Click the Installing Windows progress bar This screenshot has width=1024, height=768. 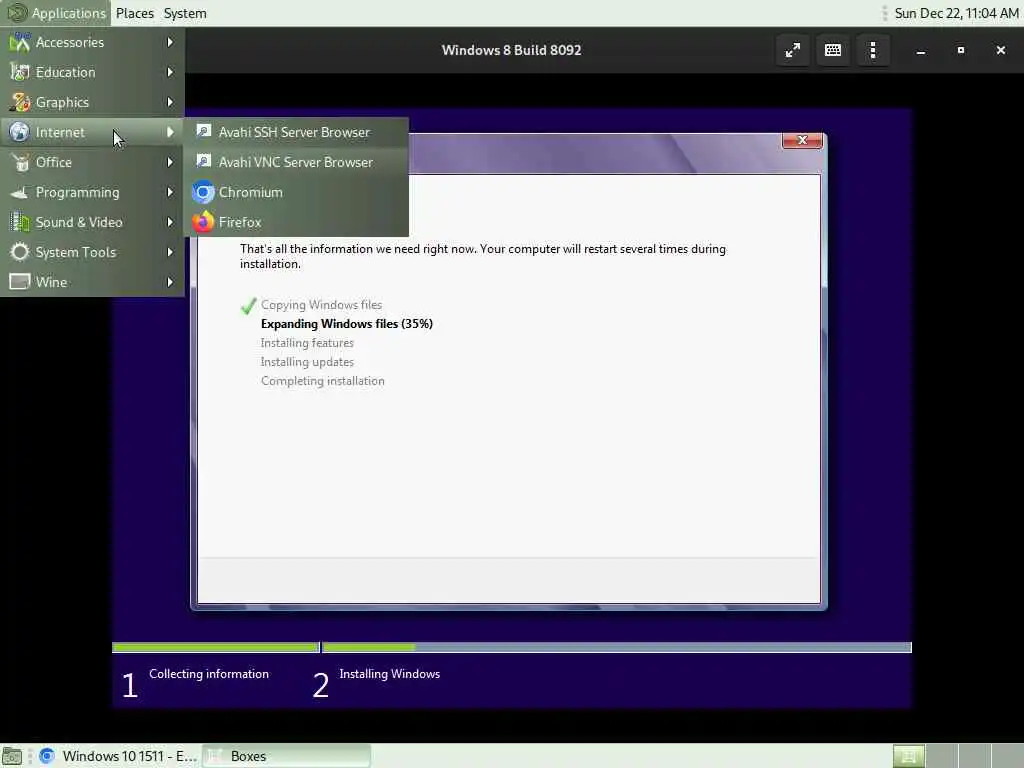point(616,648)
